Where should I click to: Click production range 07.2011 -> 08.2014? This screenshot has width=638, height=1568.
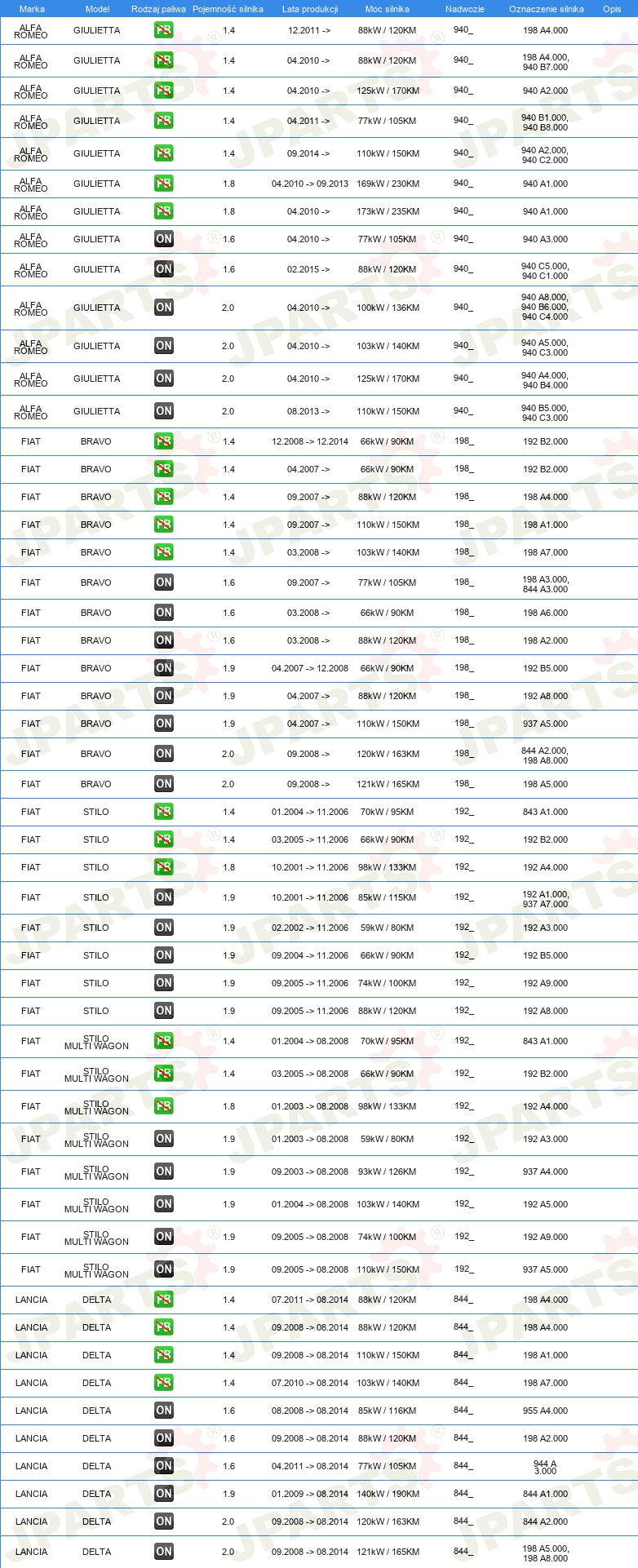(310, 1300)
